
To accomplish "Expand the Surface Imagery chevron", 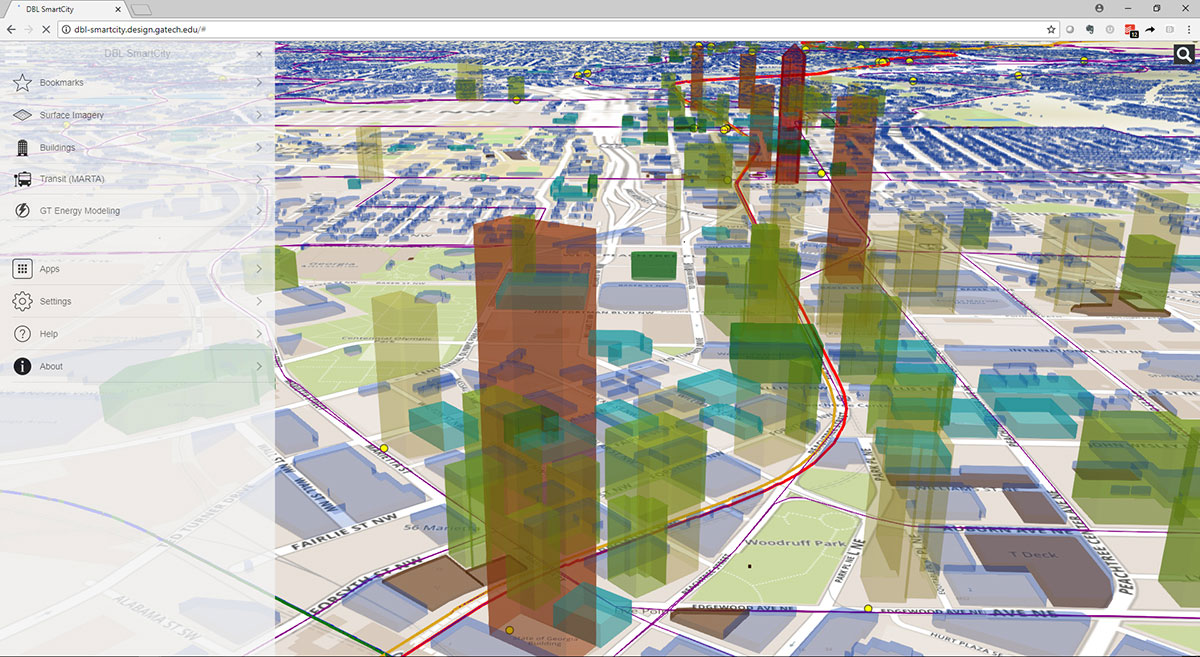I will point(259,115).
